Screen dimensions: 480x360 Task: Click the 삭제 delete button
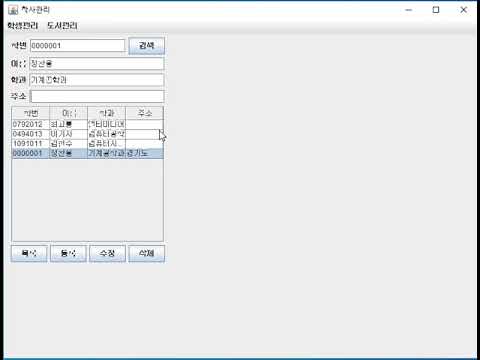[x=147, y=254]
